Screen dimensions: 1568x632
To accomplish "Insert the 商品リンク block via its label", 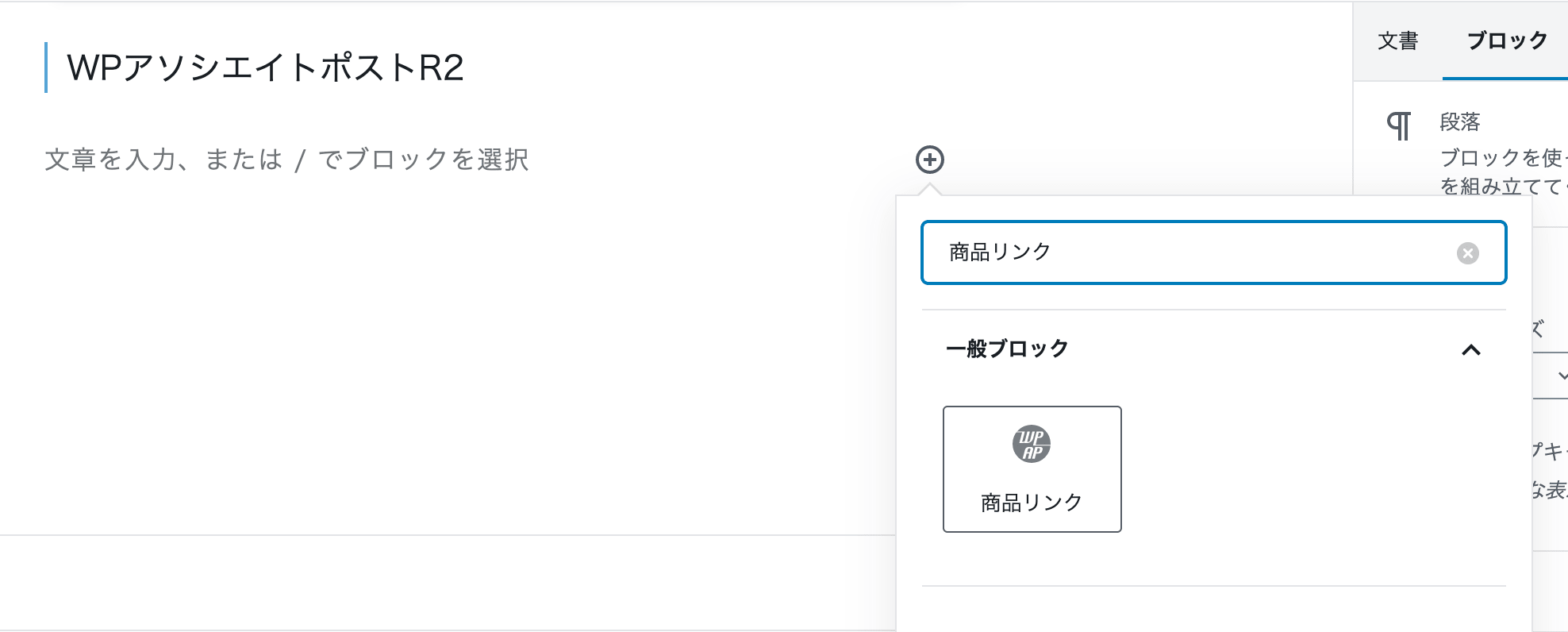I will pyautogui.click(x=1032, y=503).
